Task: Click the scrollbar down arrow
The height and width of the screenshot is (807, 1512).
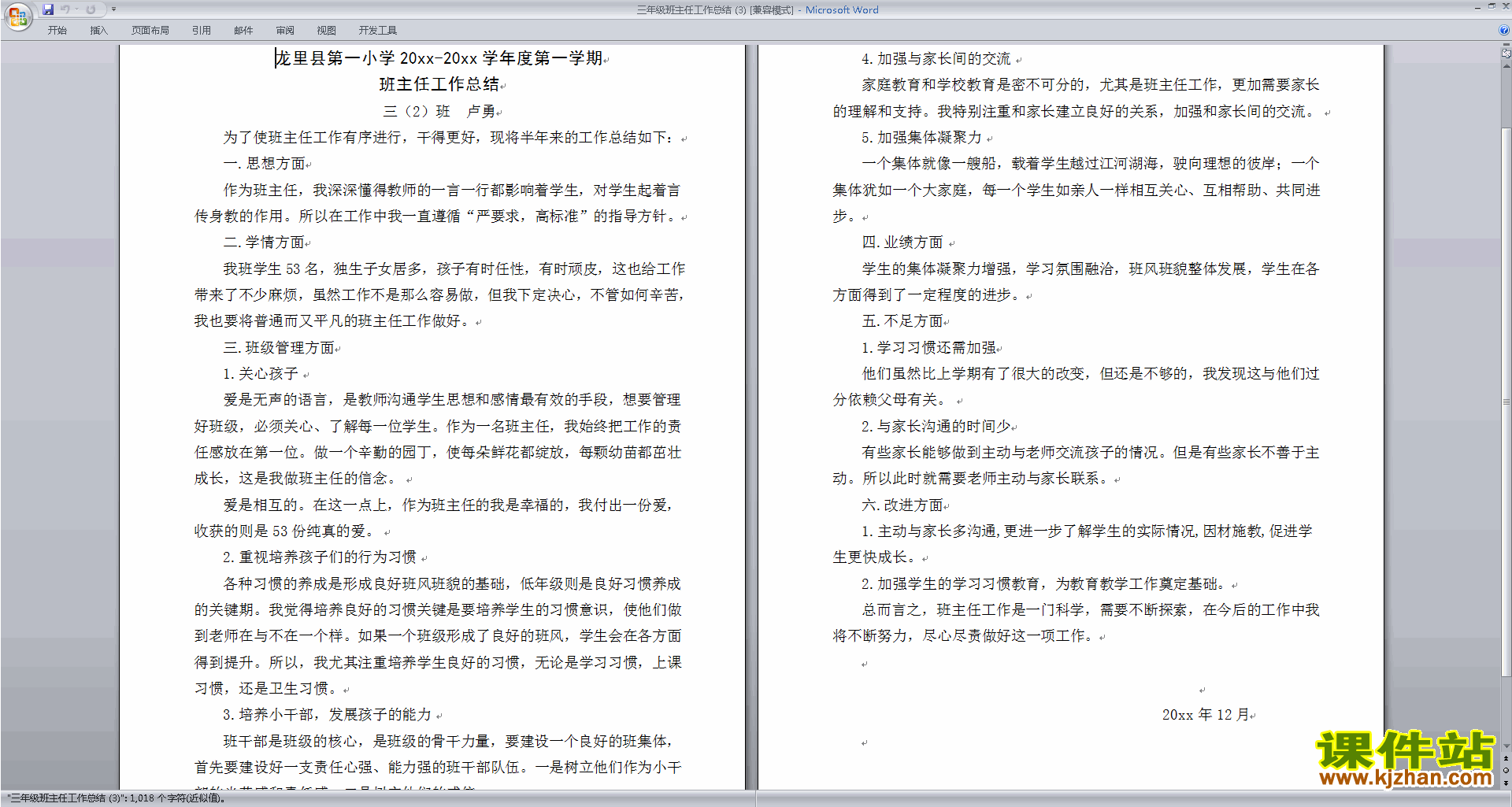Action: [1506, 746]
